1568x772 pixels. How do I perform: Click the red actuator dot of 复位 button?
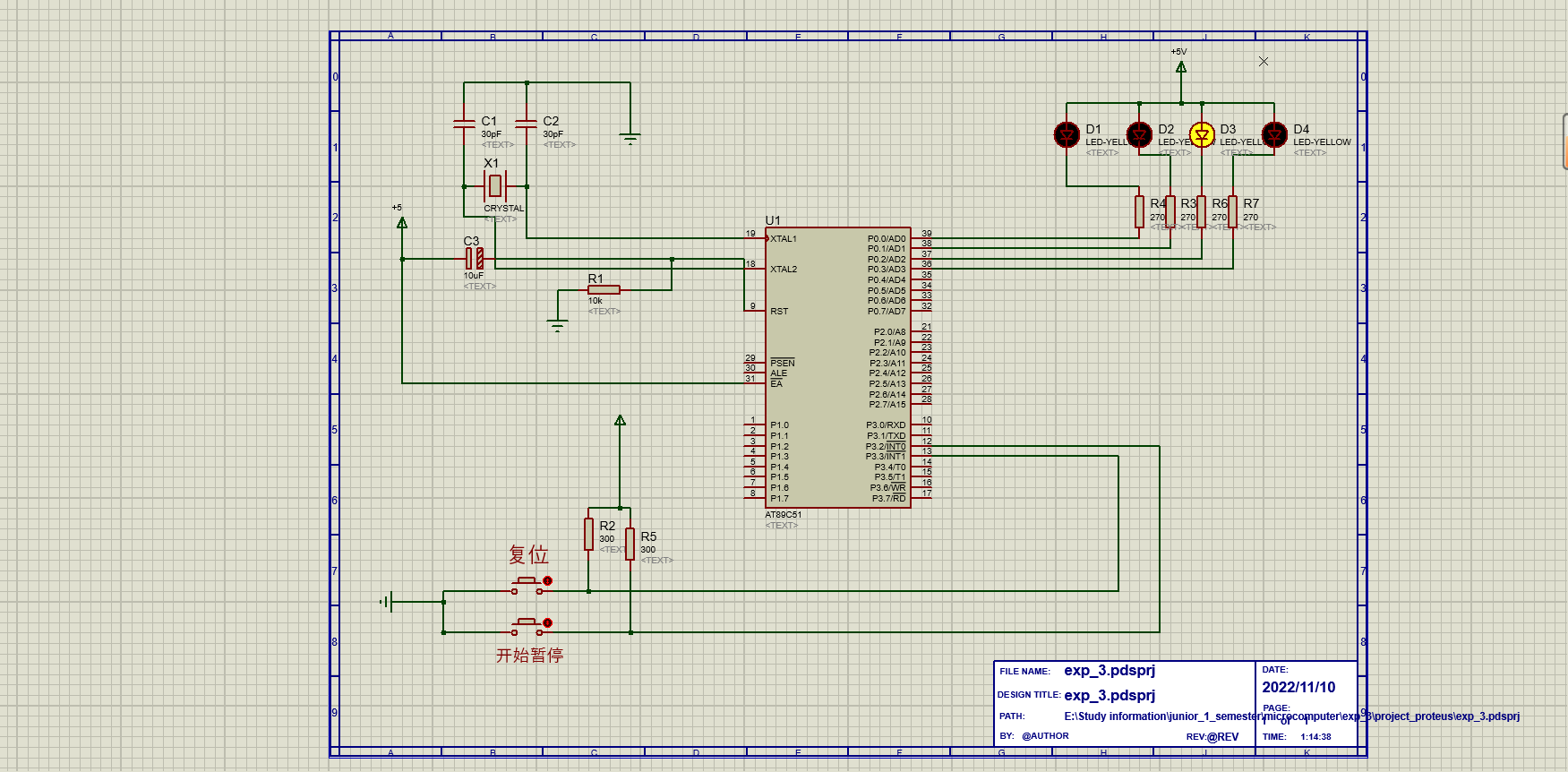click(x=548, y=581)
